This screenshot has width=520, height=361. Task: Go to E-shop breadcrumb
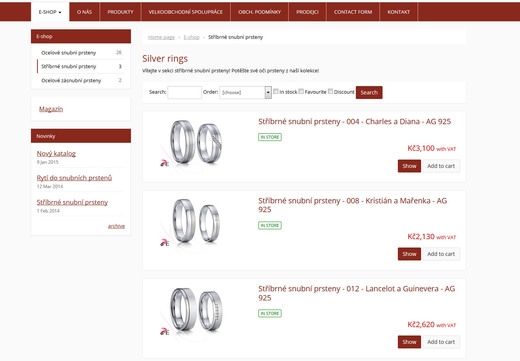pos(191,37)
